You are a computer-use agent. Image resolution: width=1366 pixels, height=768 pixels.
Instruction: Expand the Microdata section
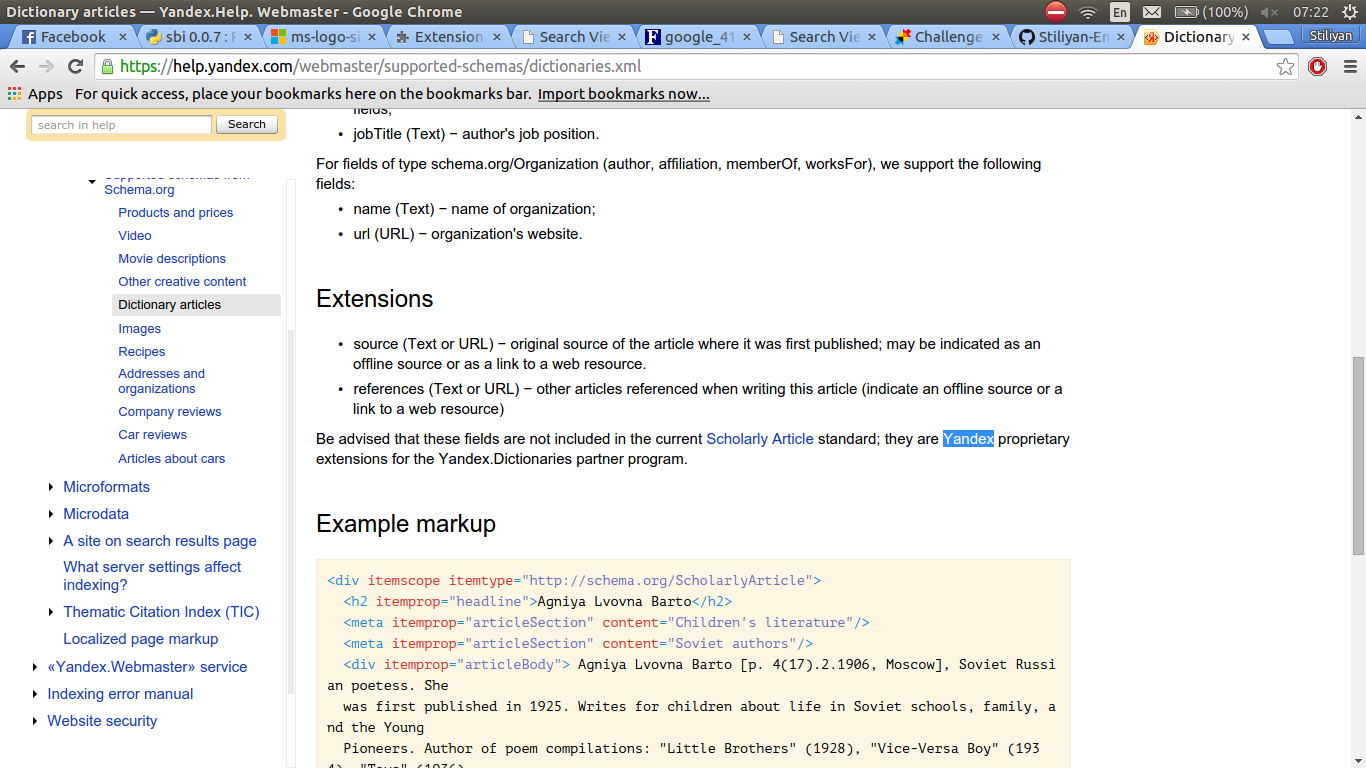52,514
